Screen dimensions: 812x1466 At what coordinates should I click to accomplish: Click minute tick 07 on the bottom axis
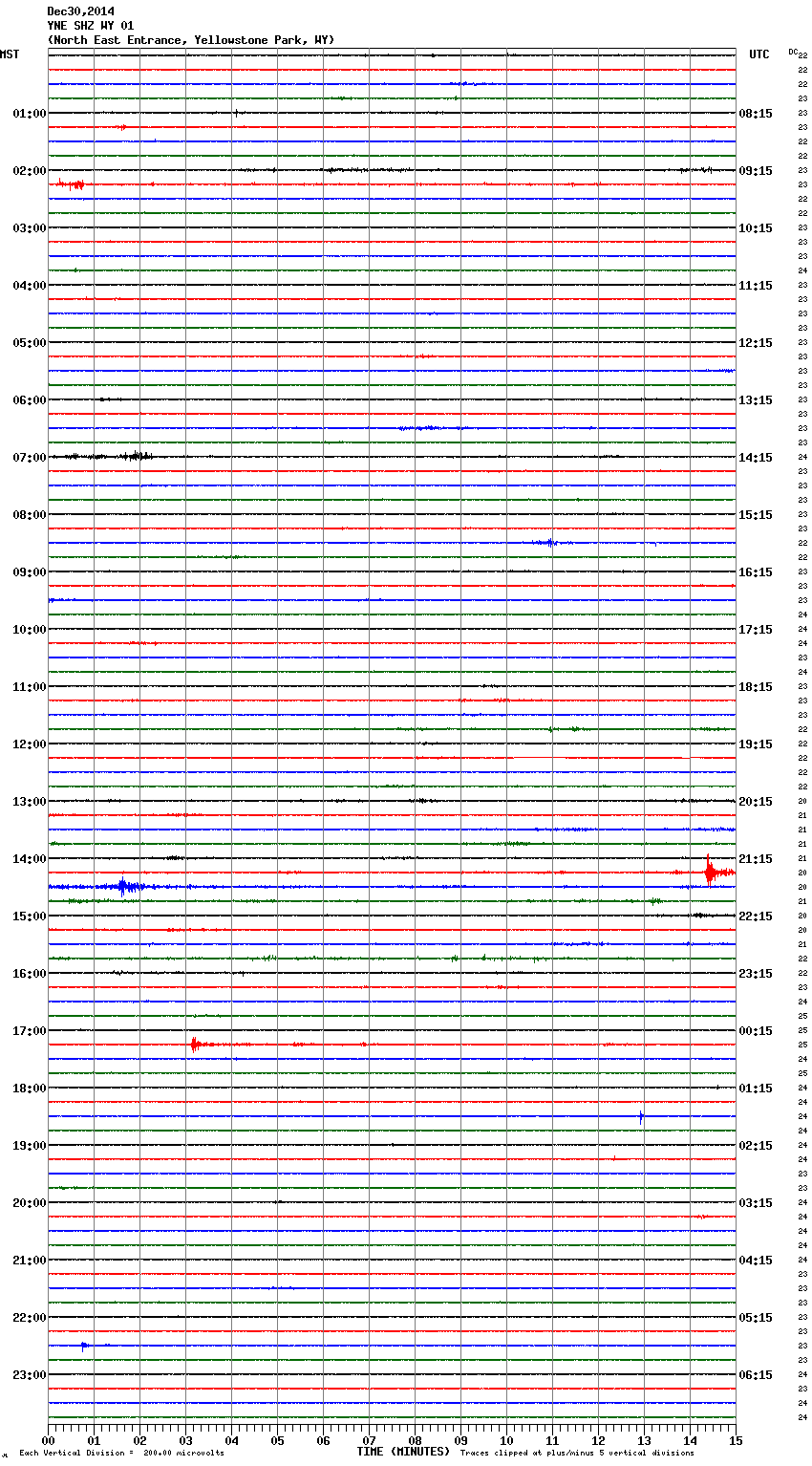tap(370, 1440)
